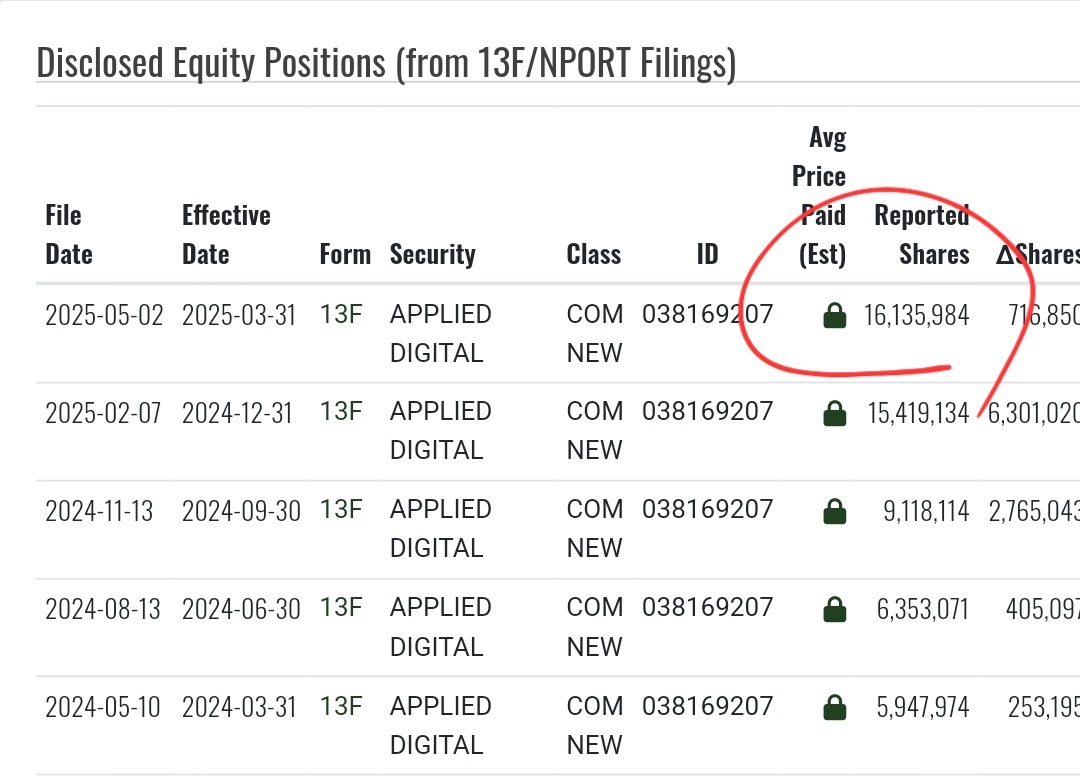Click the Security column header
Image resolution: width=1080 pixels, height=776 pixels.
click(x=433, y=255)
